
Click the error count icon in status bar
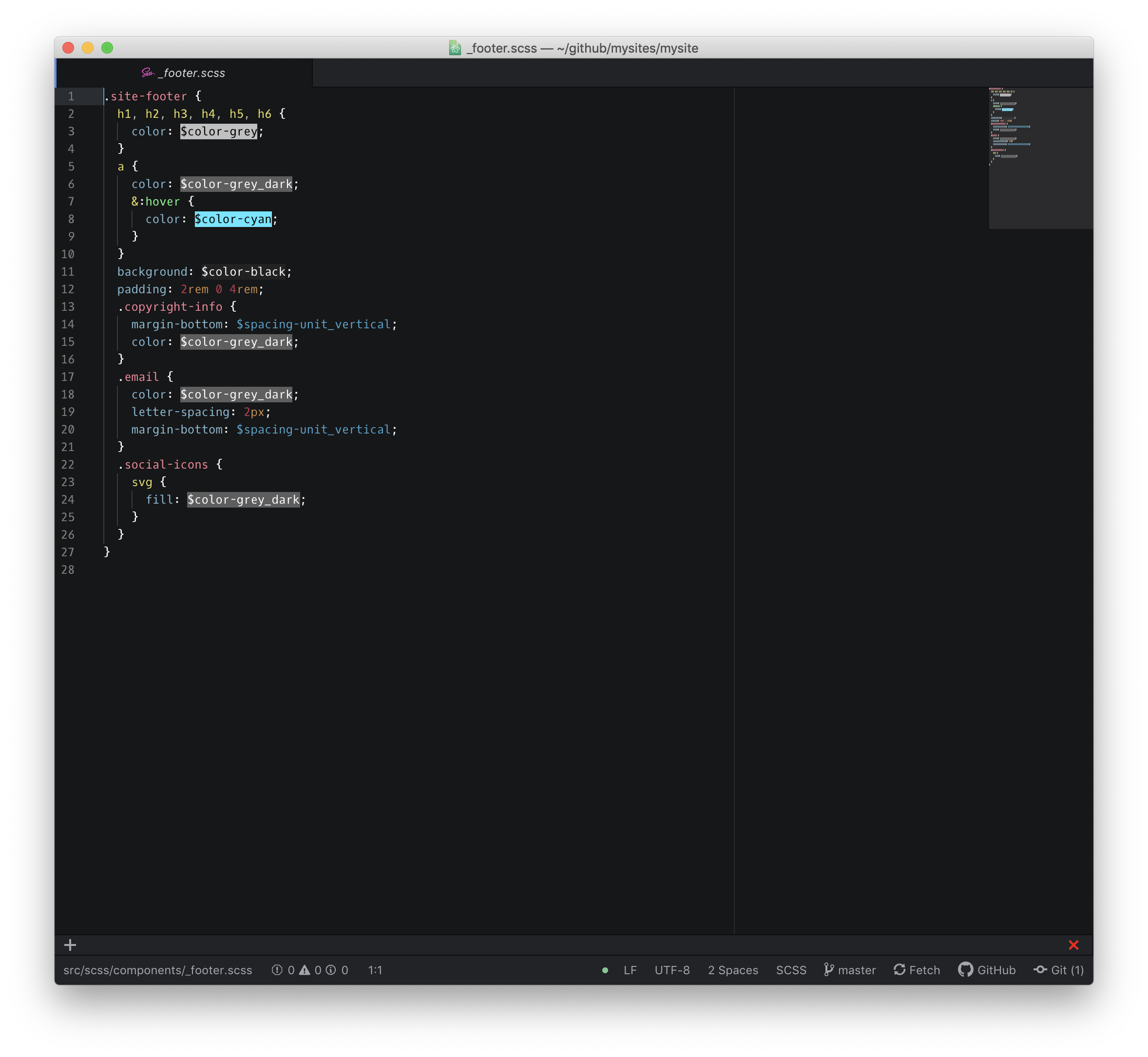[278, 970]
